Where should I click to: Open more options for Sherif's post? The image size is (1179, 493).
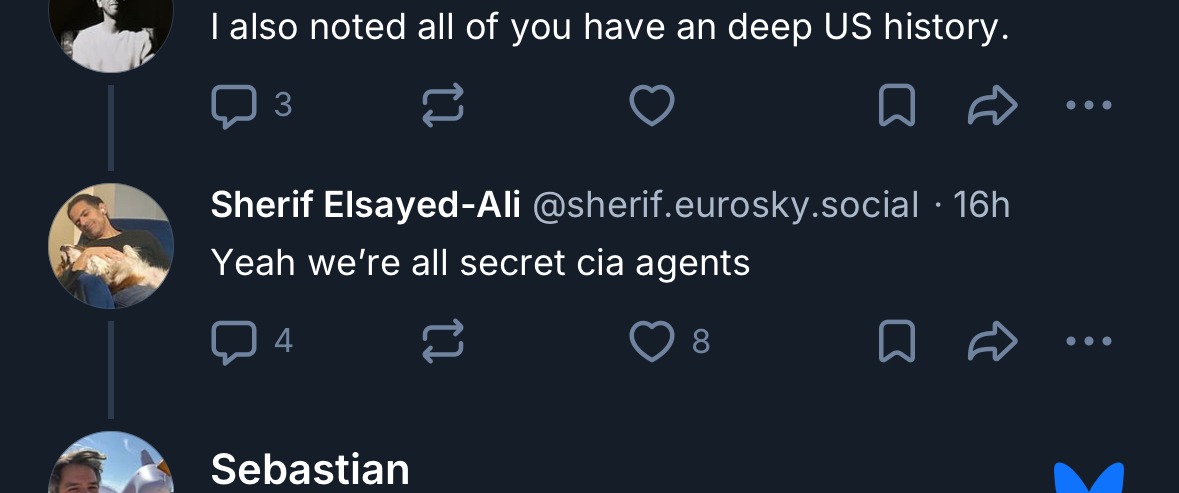point(1089,342)
